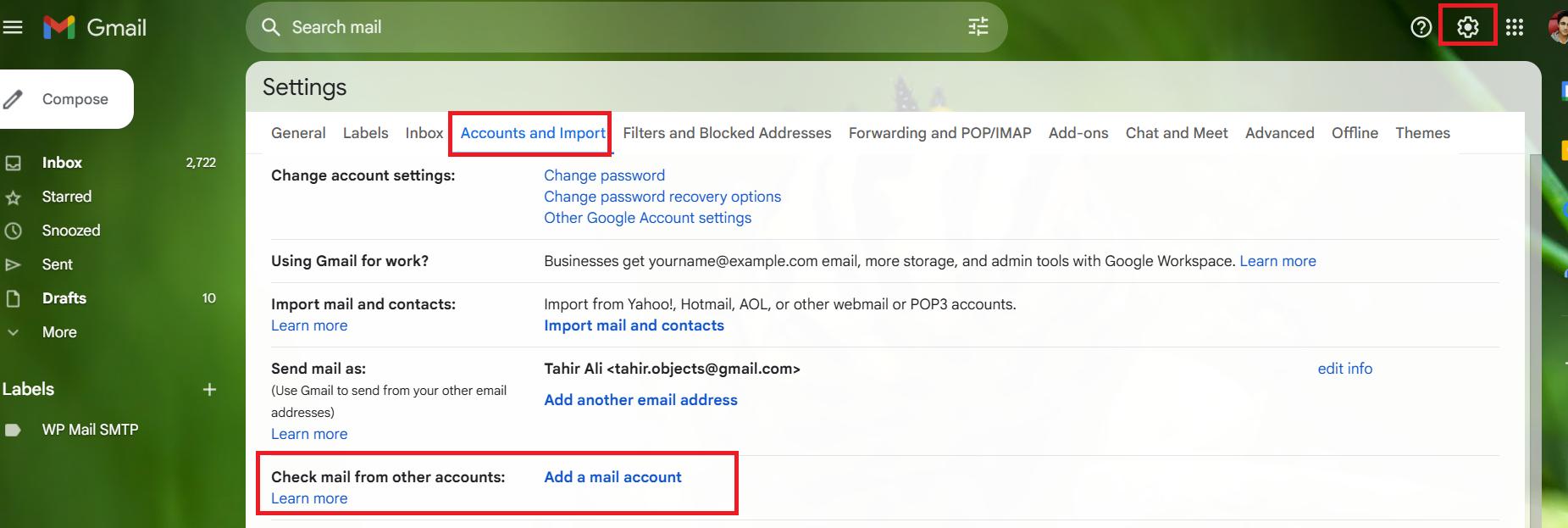
Task: Click the Settings gear icon
Action: pyautogui.click(x=1467, y=27)
